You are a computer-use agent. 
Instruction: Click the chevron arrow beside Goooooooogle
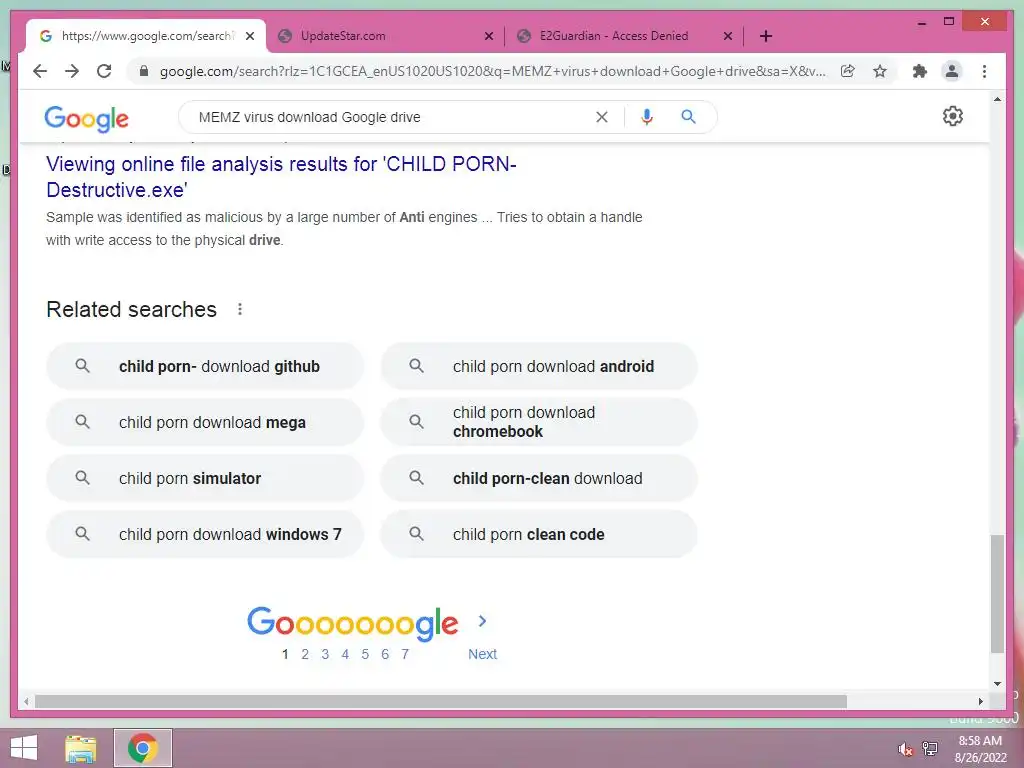483,621
